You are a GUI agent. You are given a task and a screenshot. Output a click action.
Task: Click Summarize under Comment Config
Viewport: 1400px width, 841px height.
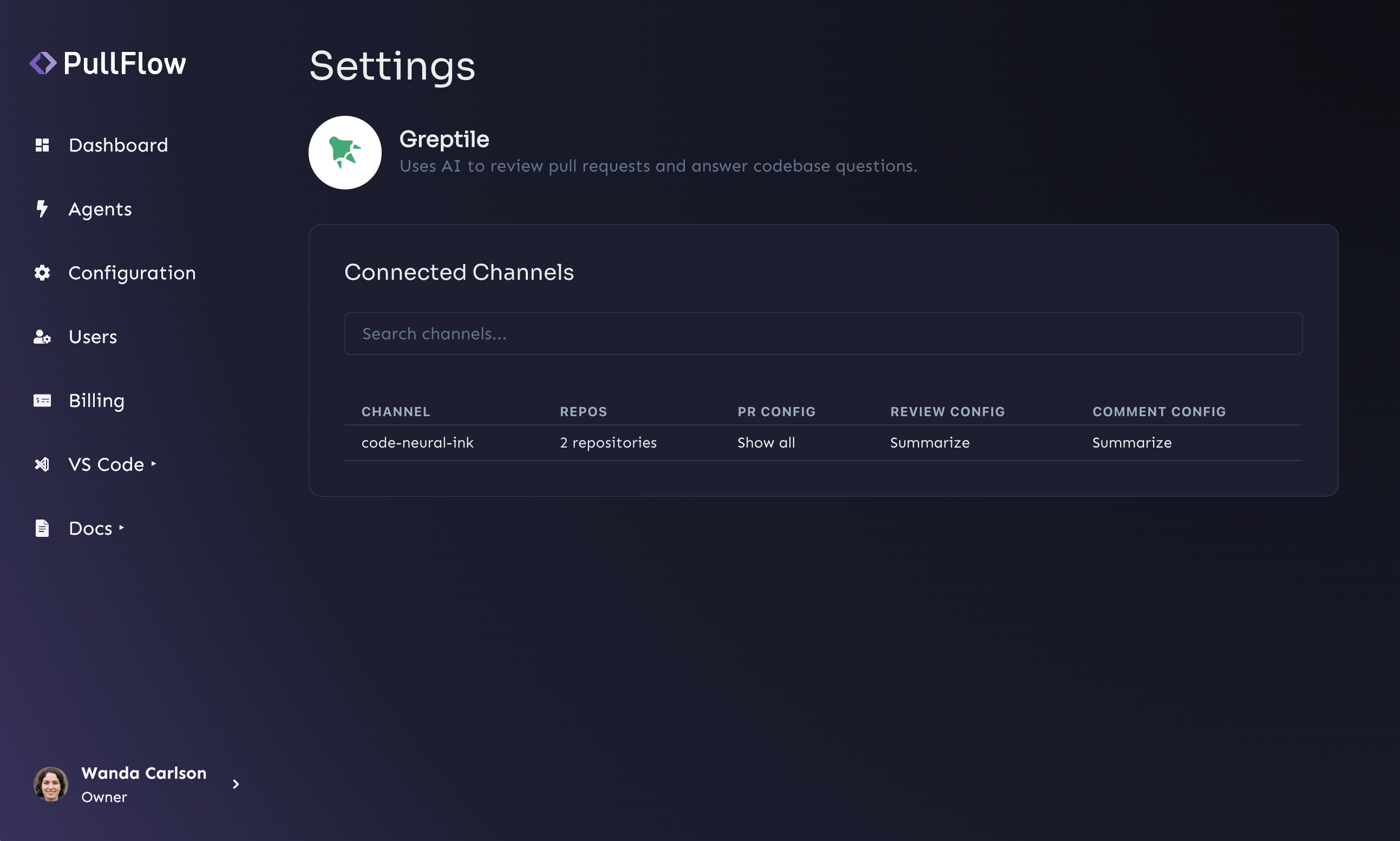click(x=1132, y=443)
